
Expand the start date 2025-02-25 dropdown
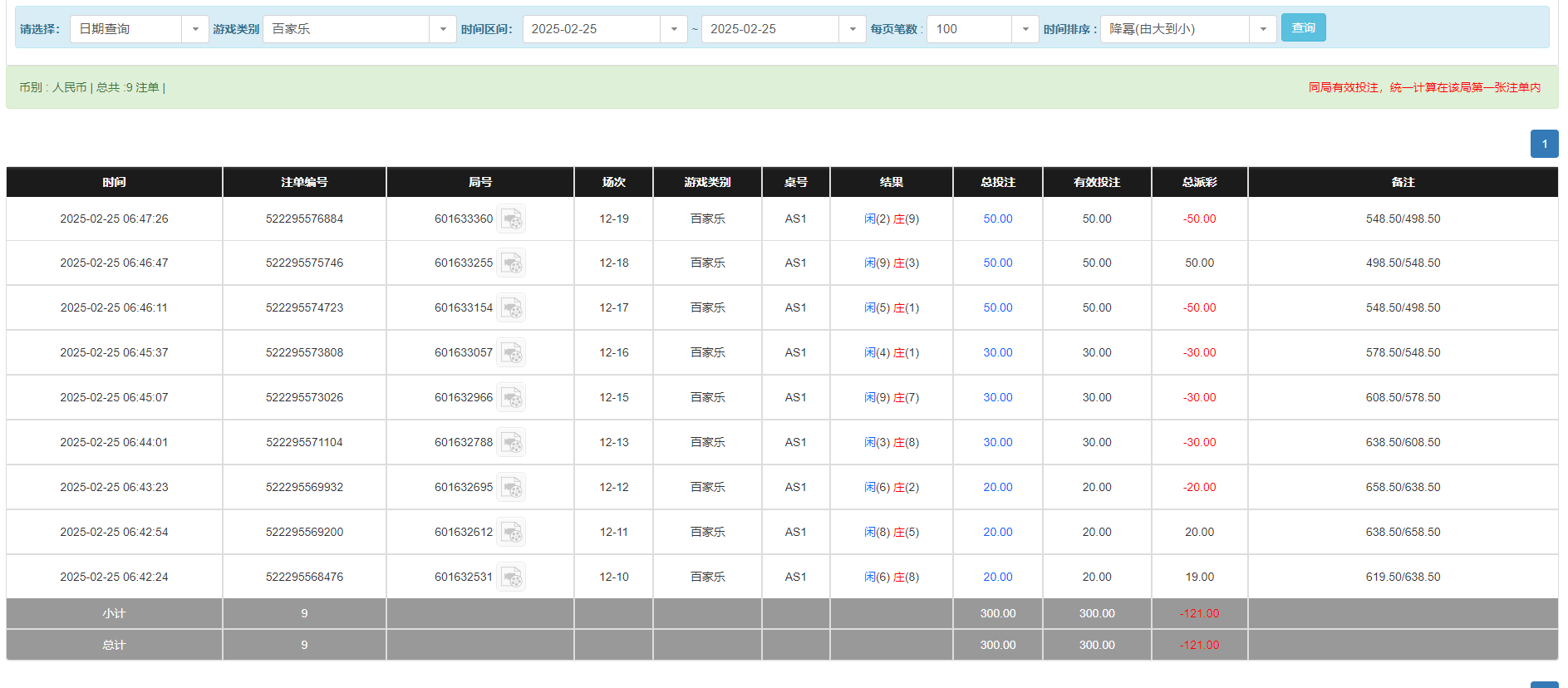[673, 29]
